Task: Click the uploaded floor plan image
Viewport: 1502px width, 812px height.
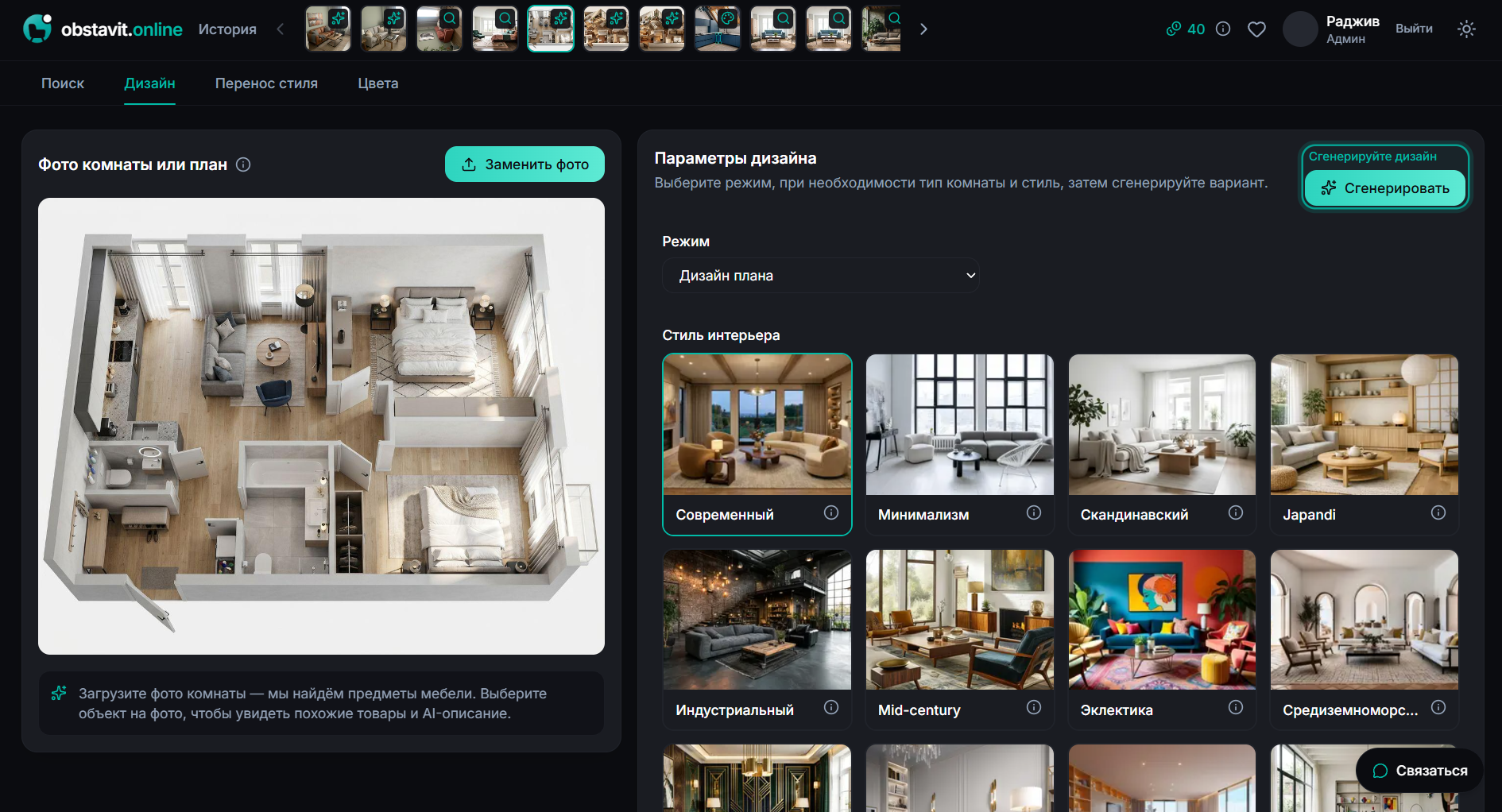Action: pos(321,426)
